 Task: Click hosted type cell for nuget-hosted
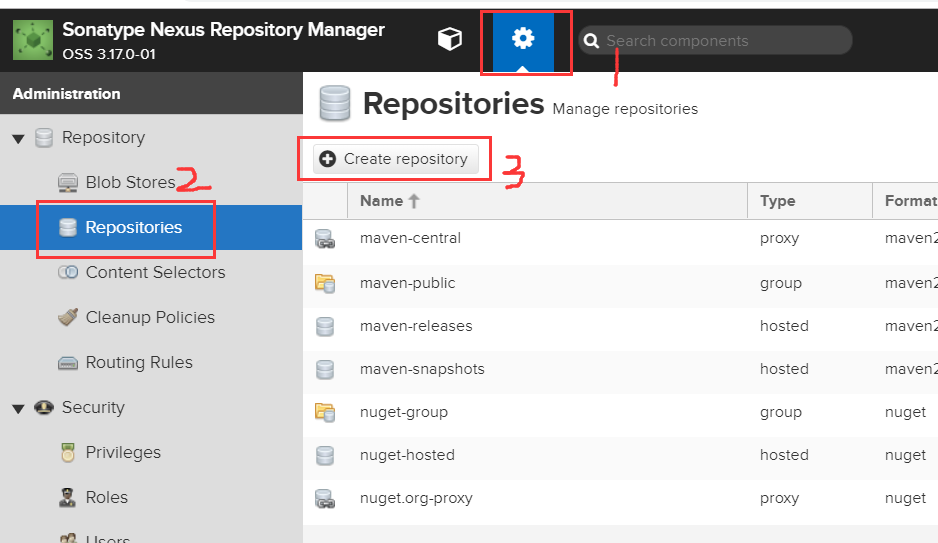pyautogui.click(x=784, y=455)
